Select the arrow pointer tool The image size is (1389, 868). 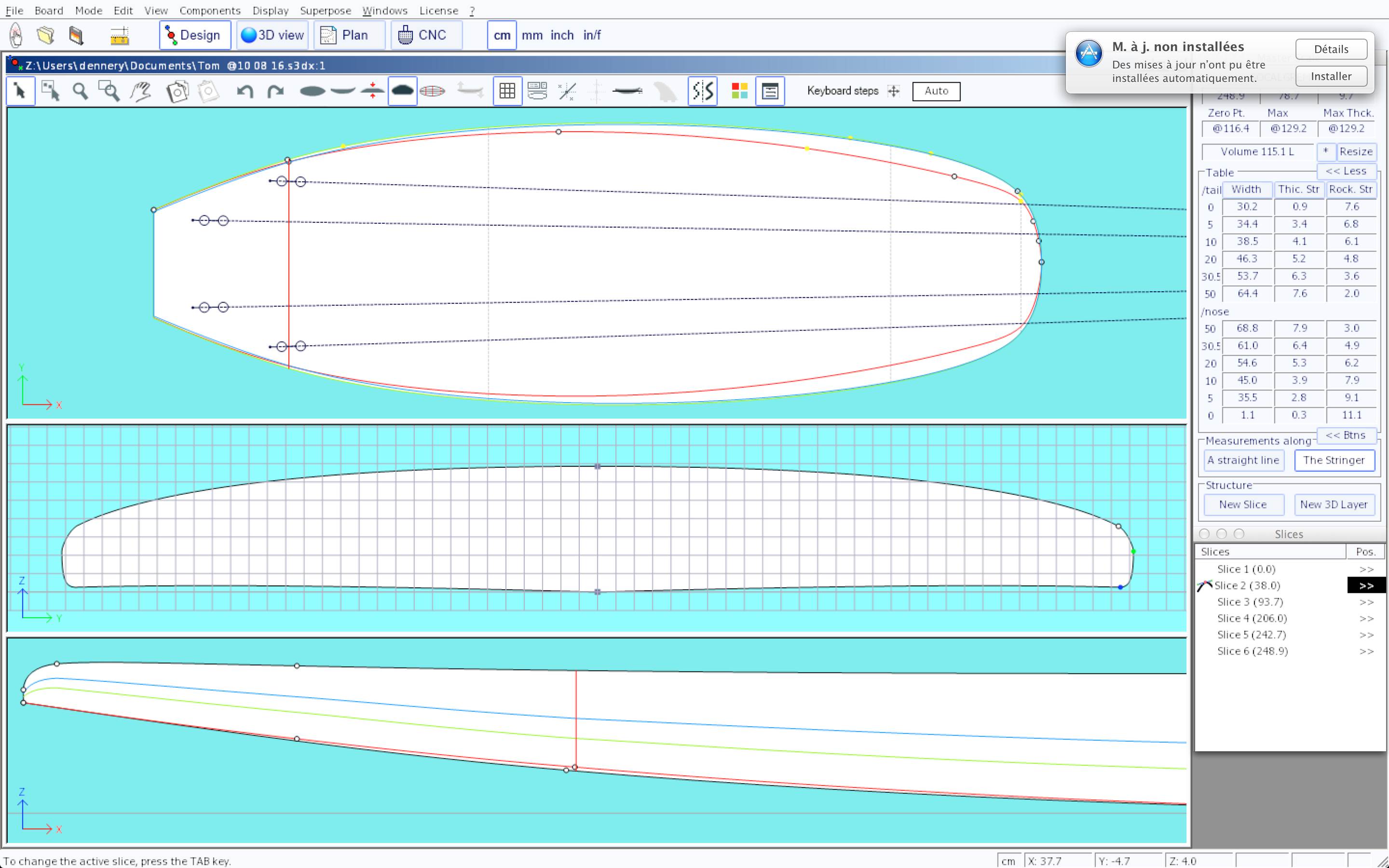tap(20, 91)
